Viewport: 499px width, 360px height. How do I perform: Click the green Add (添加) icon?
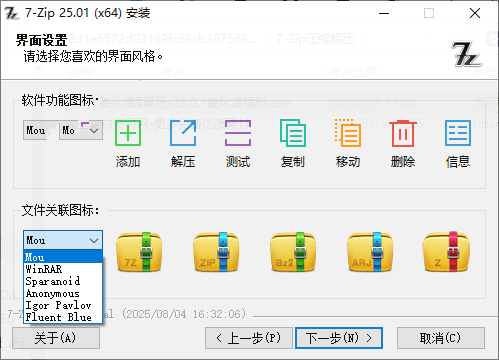128,133
